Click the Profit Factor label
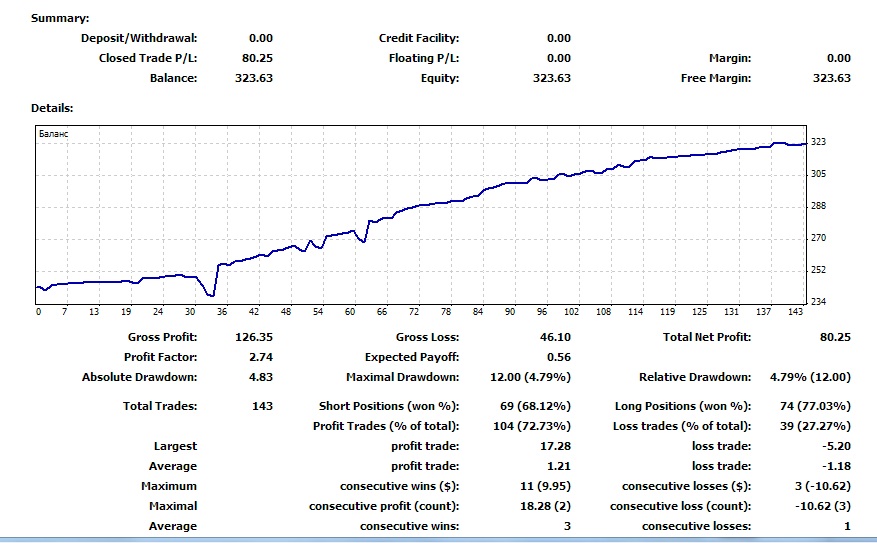877x543 pixels. 161,357
